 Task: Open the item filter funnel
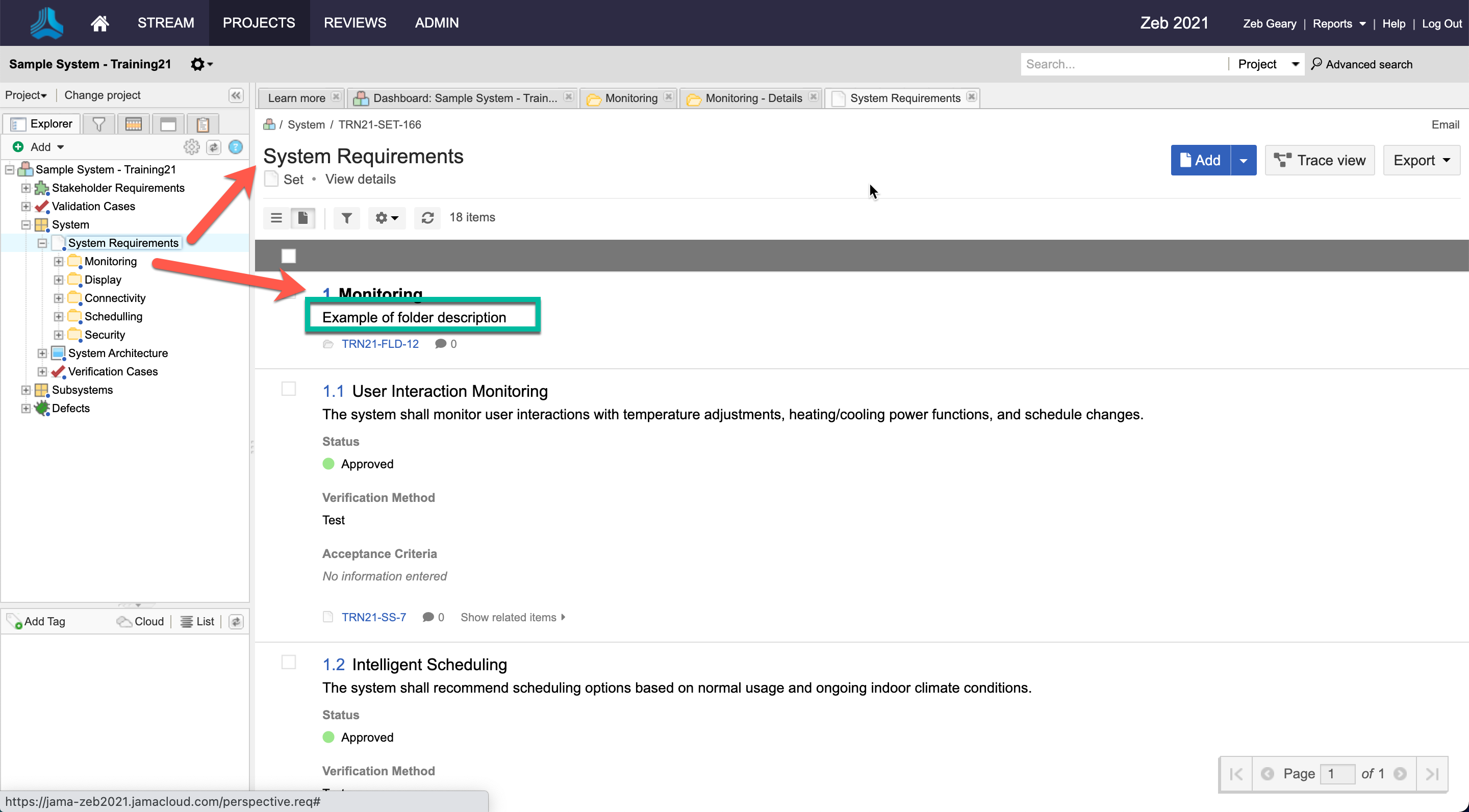(x=347, y=218)
